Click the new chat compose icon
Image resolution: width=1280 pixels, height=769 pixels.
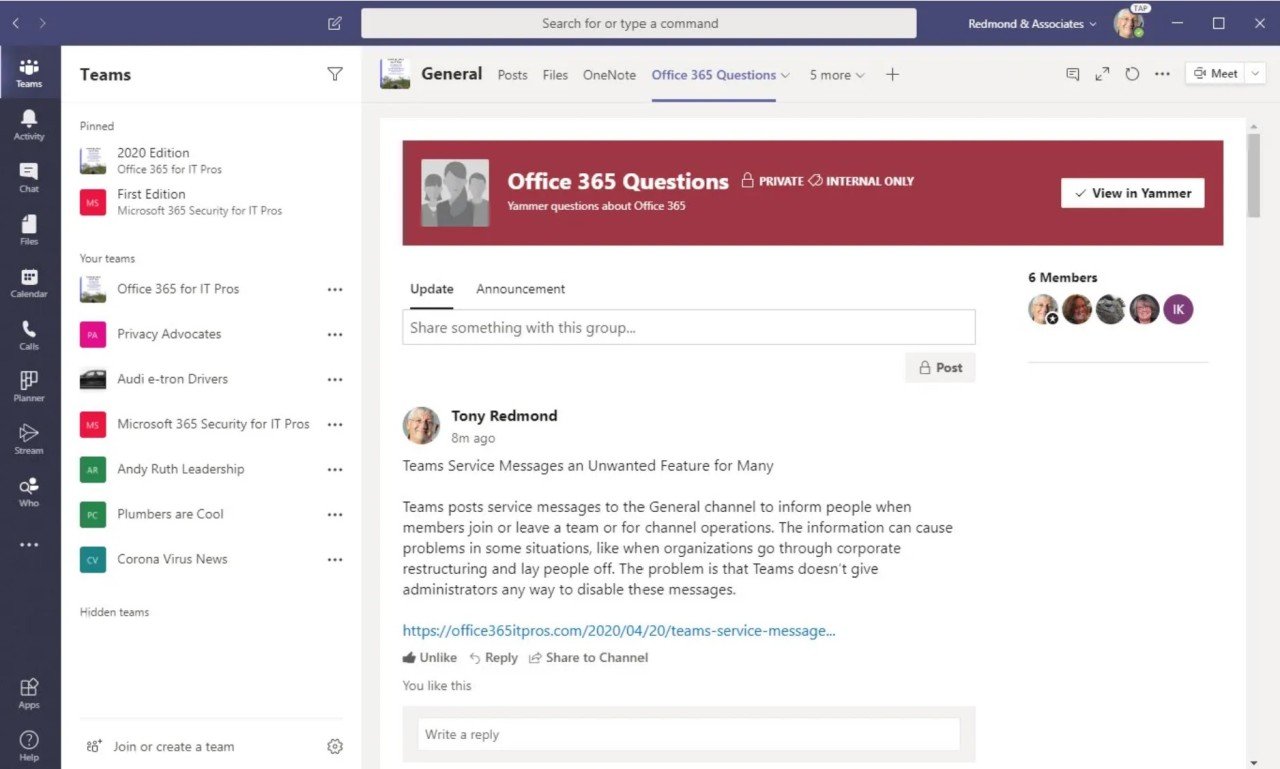334,23
